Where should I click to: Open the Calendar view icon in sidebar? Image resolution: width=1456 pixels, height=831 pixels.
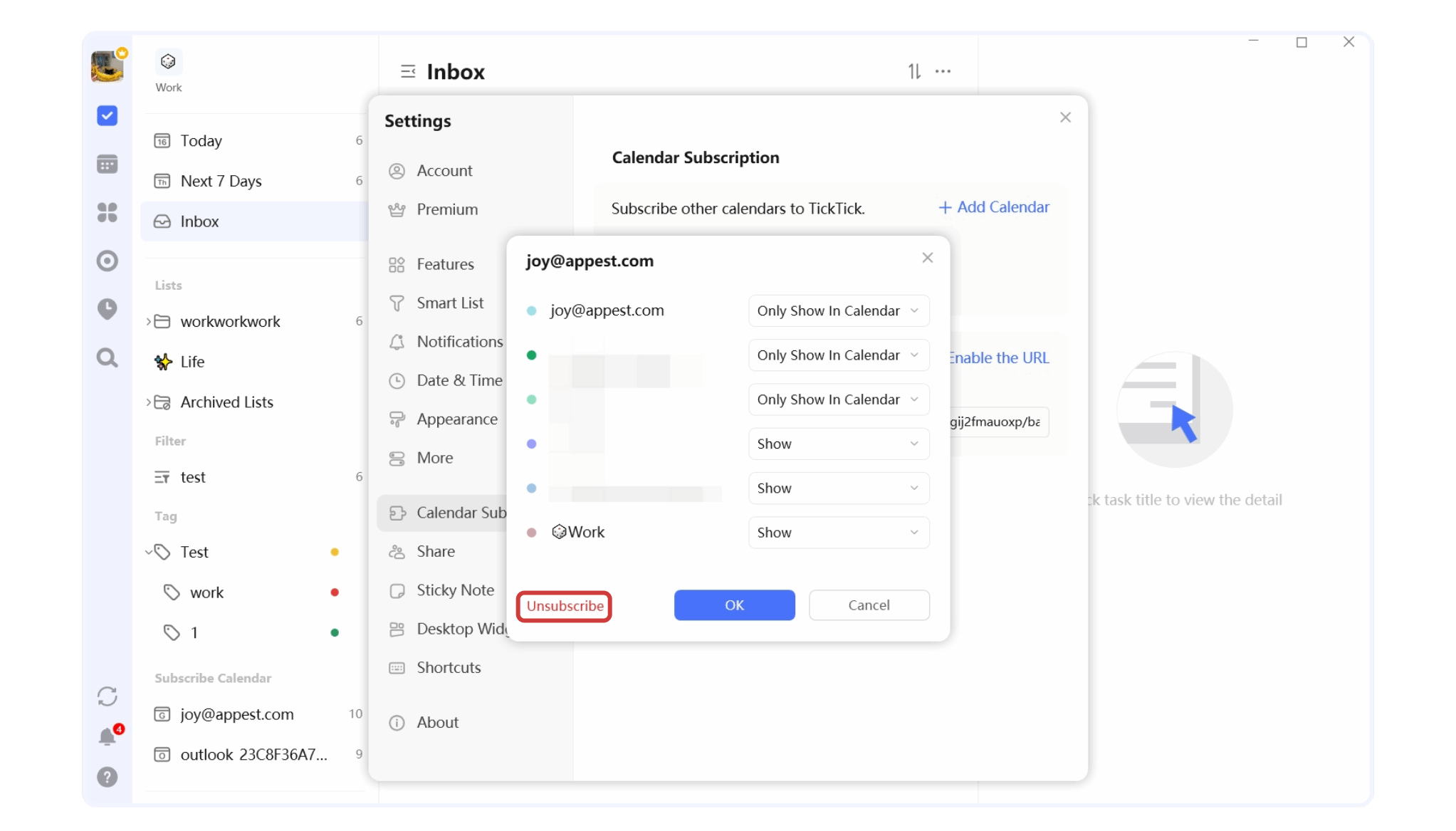click(107, 164)
